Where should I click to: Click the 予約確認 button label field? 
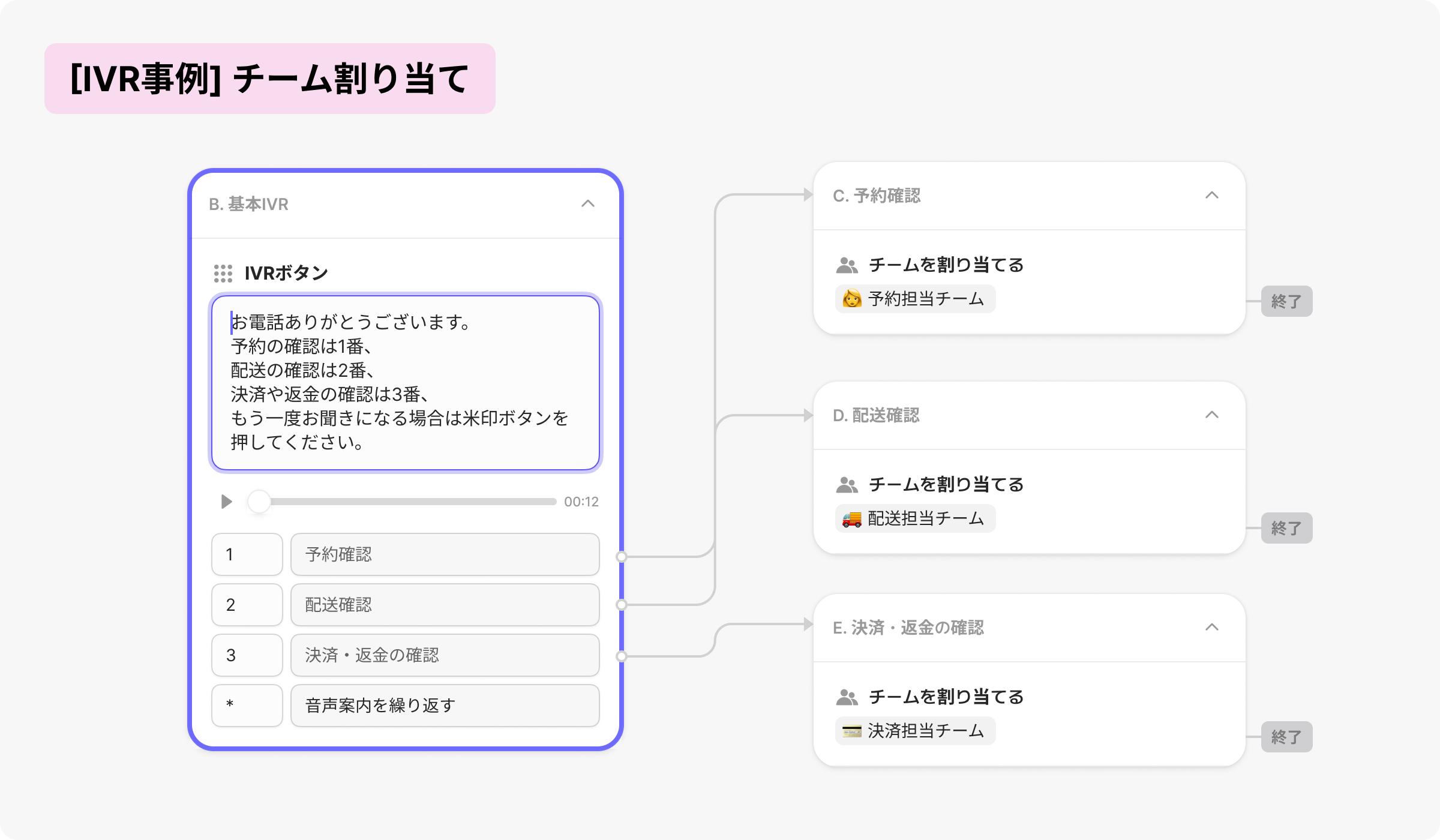(x=445, y=554)
